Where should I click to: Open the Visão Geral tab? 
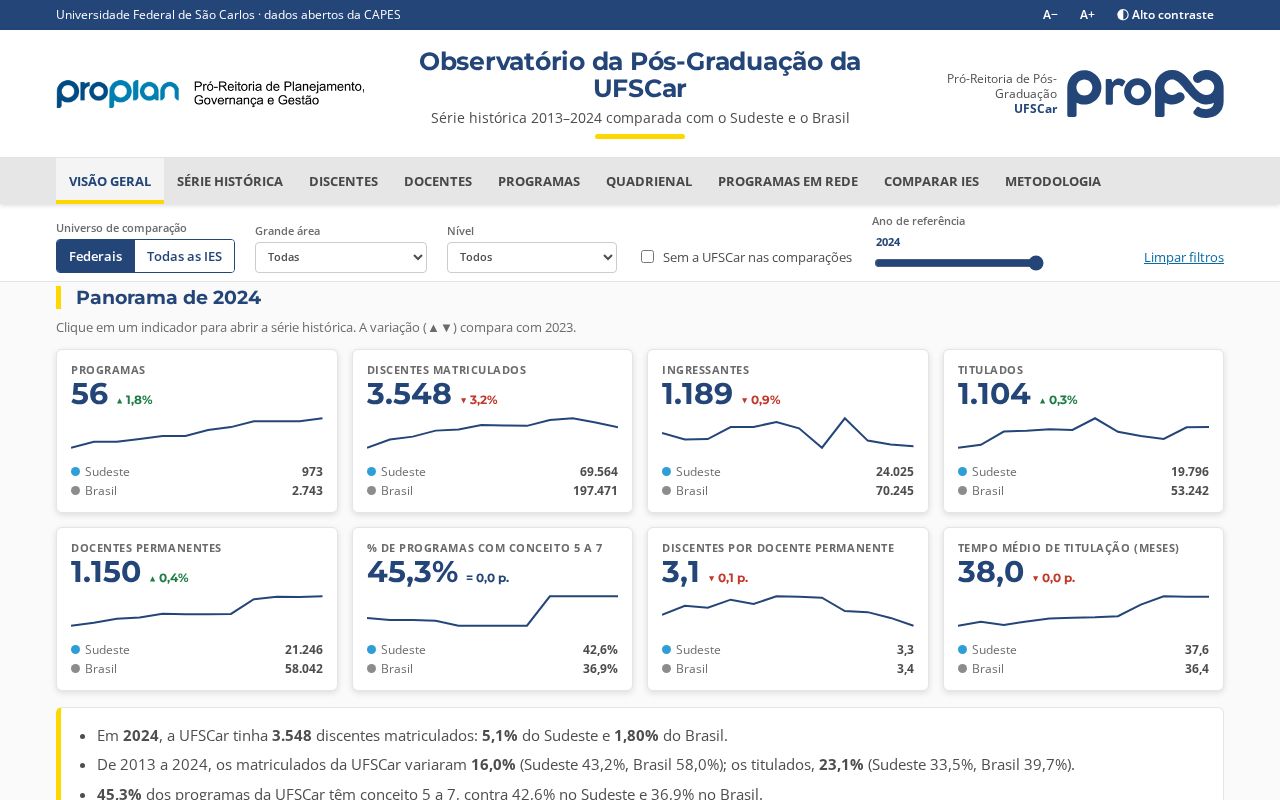tap(110, 181)
